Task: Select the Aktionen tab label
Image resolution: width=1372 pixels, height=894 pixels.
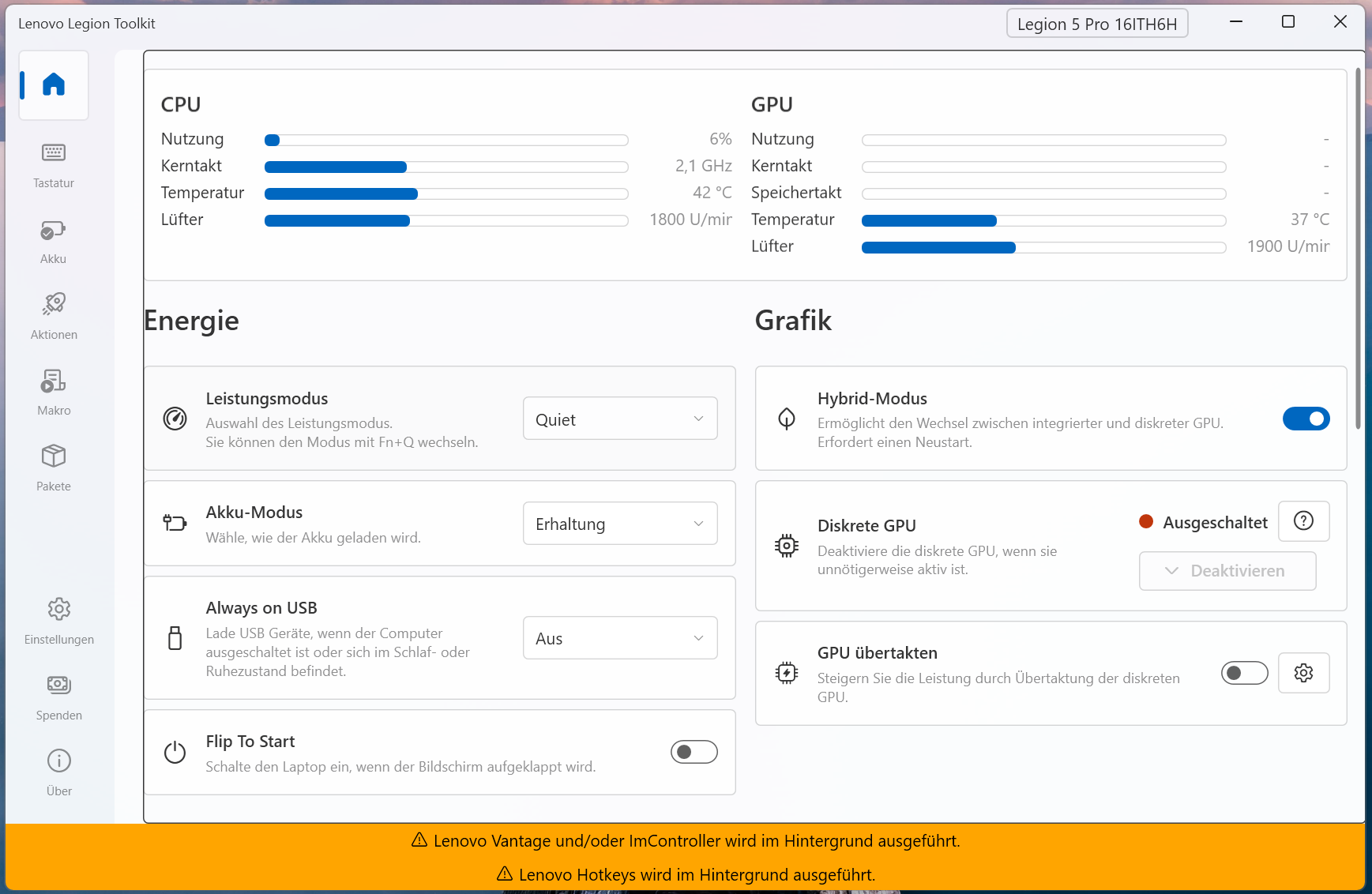Action: (54, 335)
